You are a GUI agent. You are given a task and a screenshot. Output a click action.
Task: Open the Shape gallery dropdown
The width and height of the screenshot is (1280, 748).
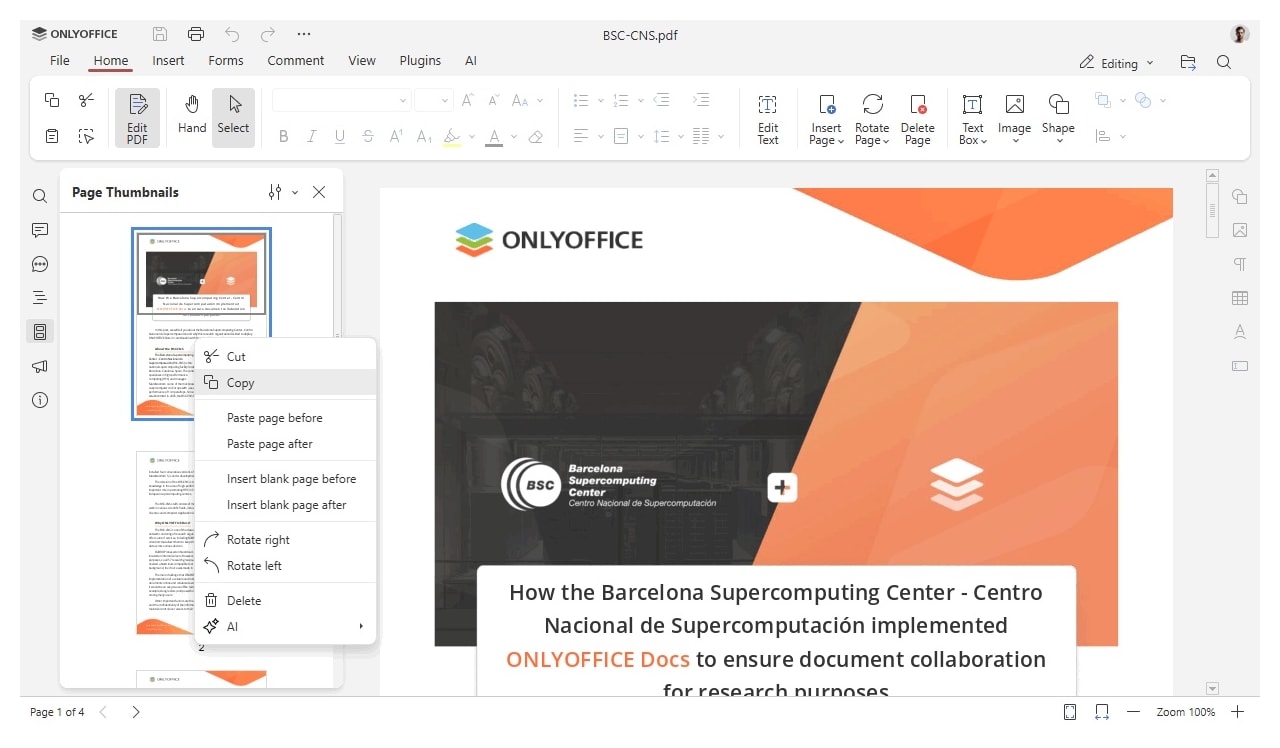coord(1058,118)
